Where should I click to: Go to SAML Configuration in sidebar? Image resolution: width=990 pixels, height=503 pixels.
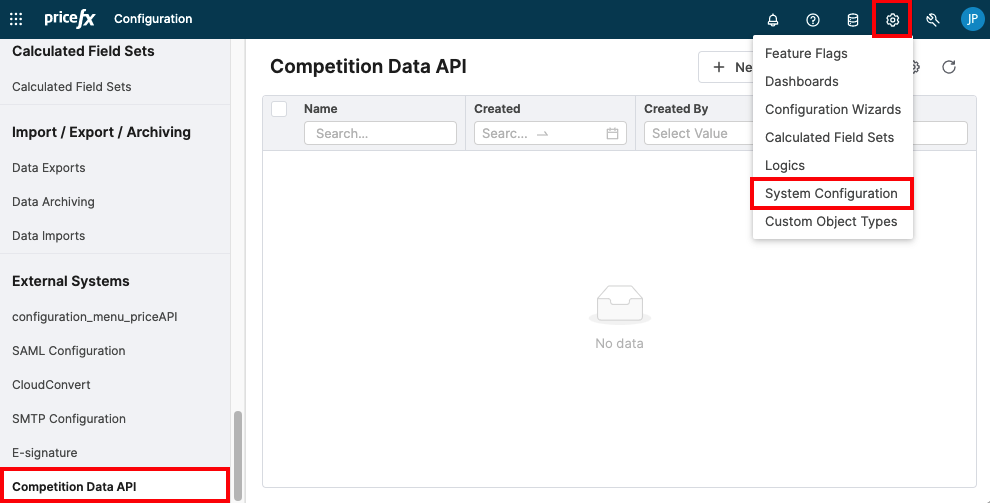[x=69, y=351]
